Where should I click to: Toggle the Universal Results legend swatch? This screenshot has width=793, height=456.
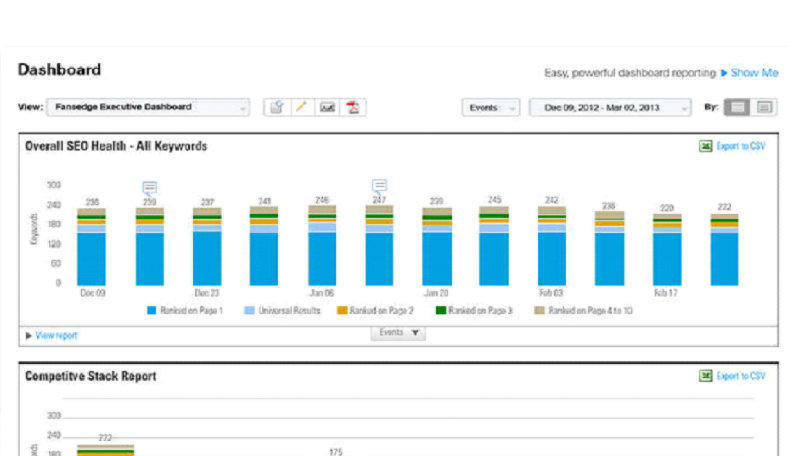[x=249, y=310]
